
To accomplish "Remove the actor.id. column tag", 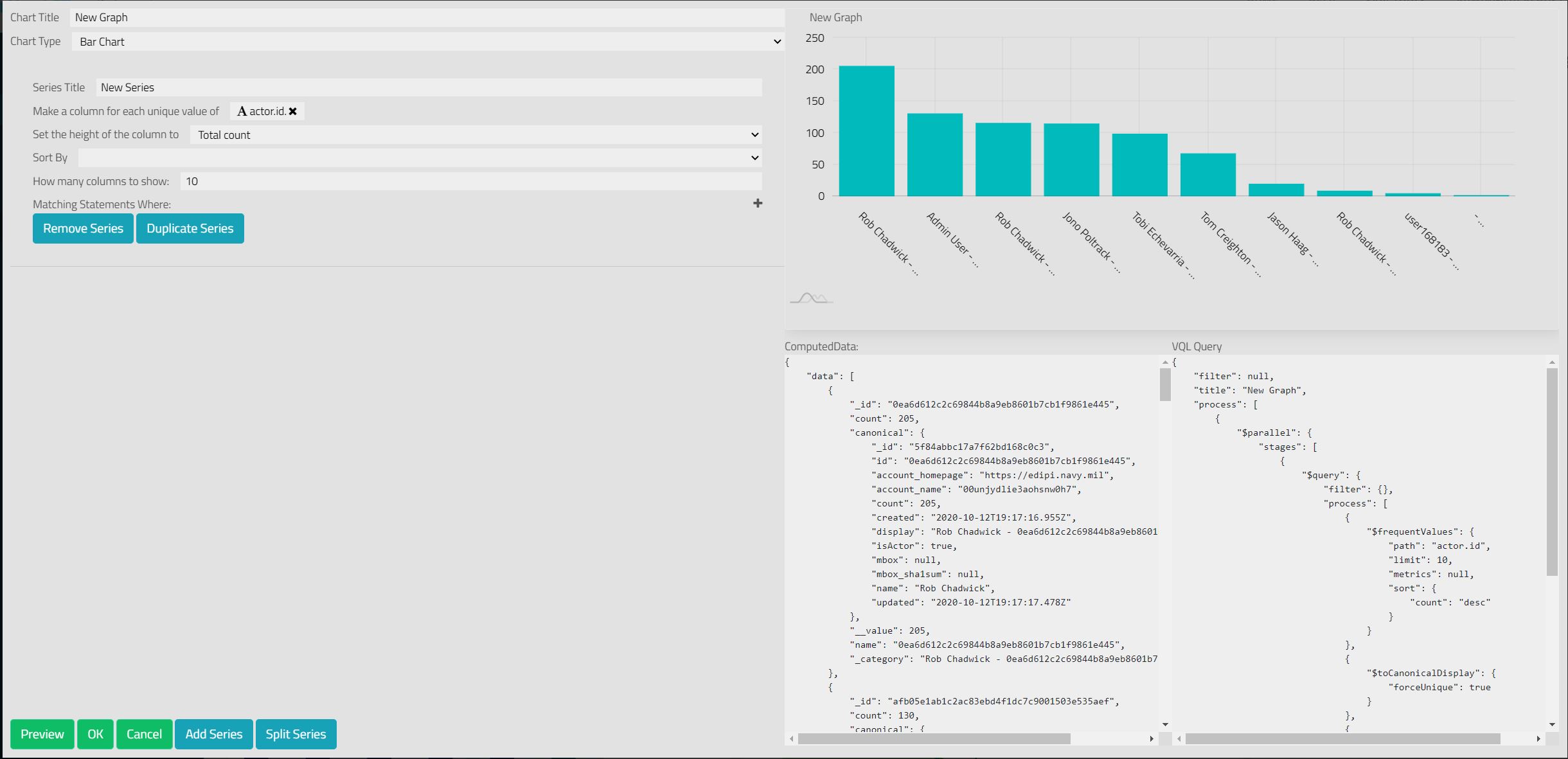I will [x=293, y=111].
